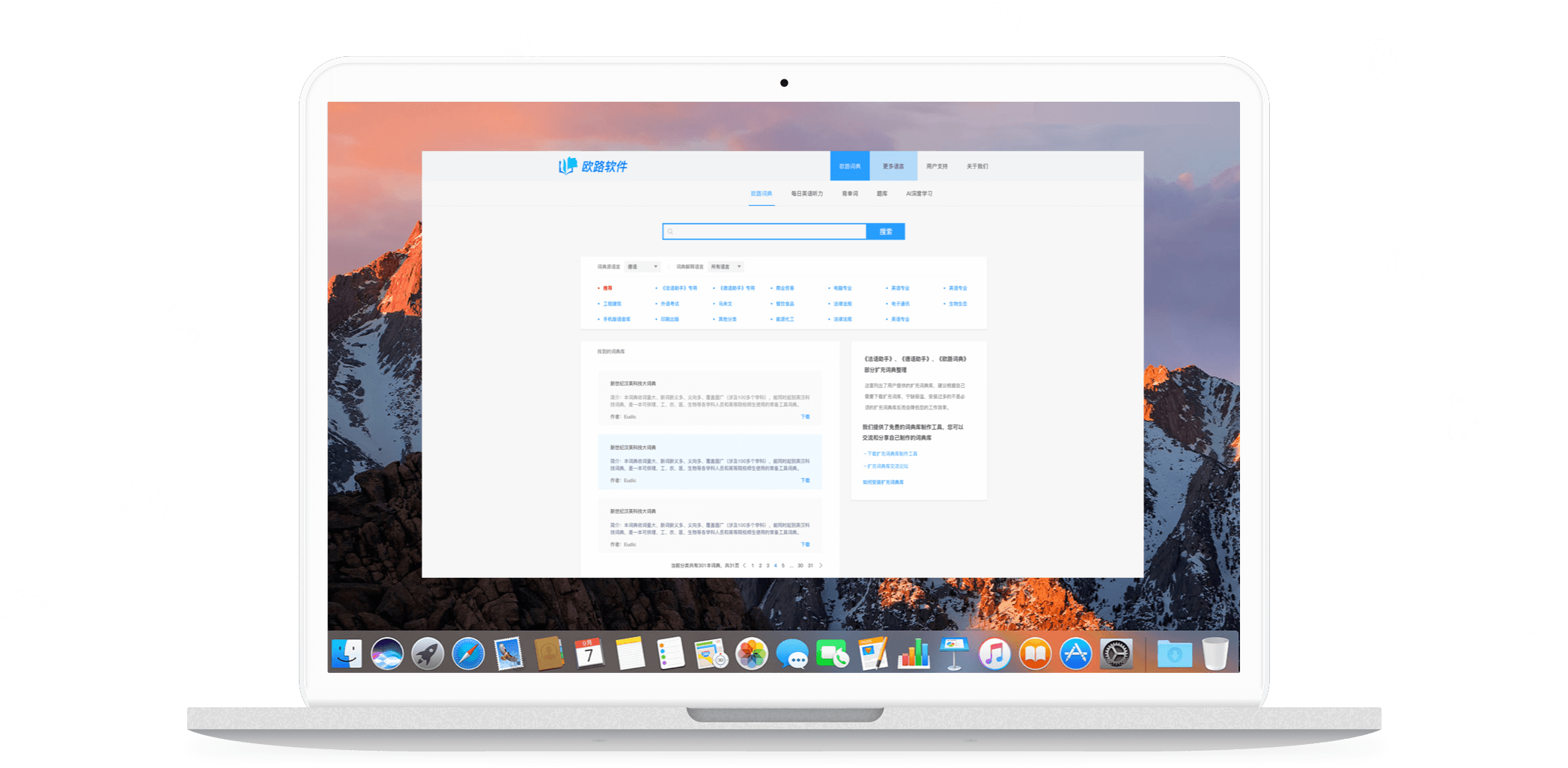Select the 每日英语听力 sub-tab
Screen dimensions: 1568x768
coord(807,194)
